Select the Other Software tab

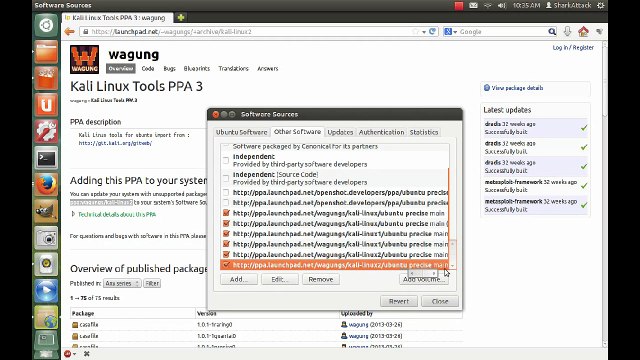pos(297,132)
